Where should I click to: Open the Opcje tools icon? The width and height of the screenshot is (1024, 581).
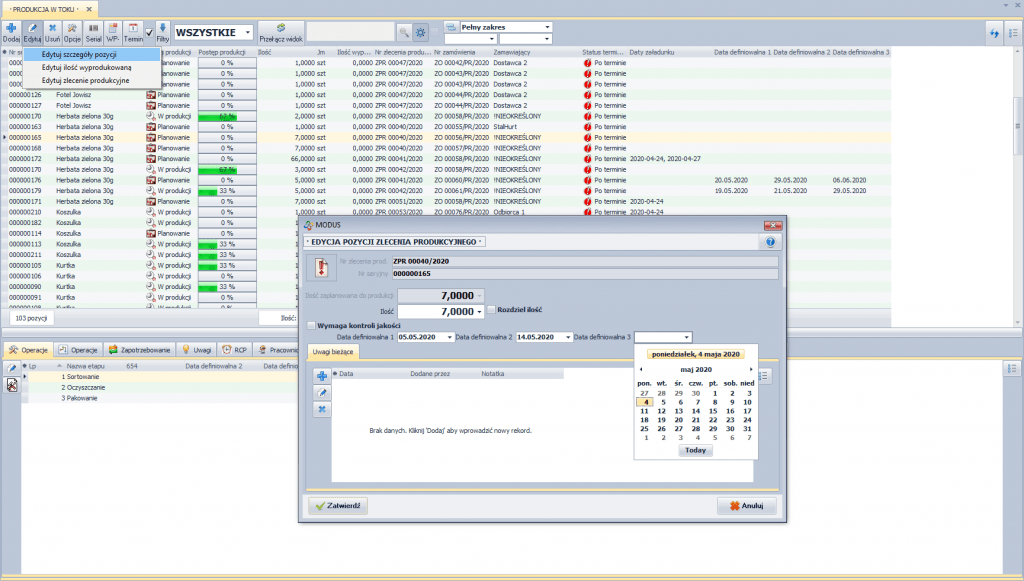tap(72, 32)
